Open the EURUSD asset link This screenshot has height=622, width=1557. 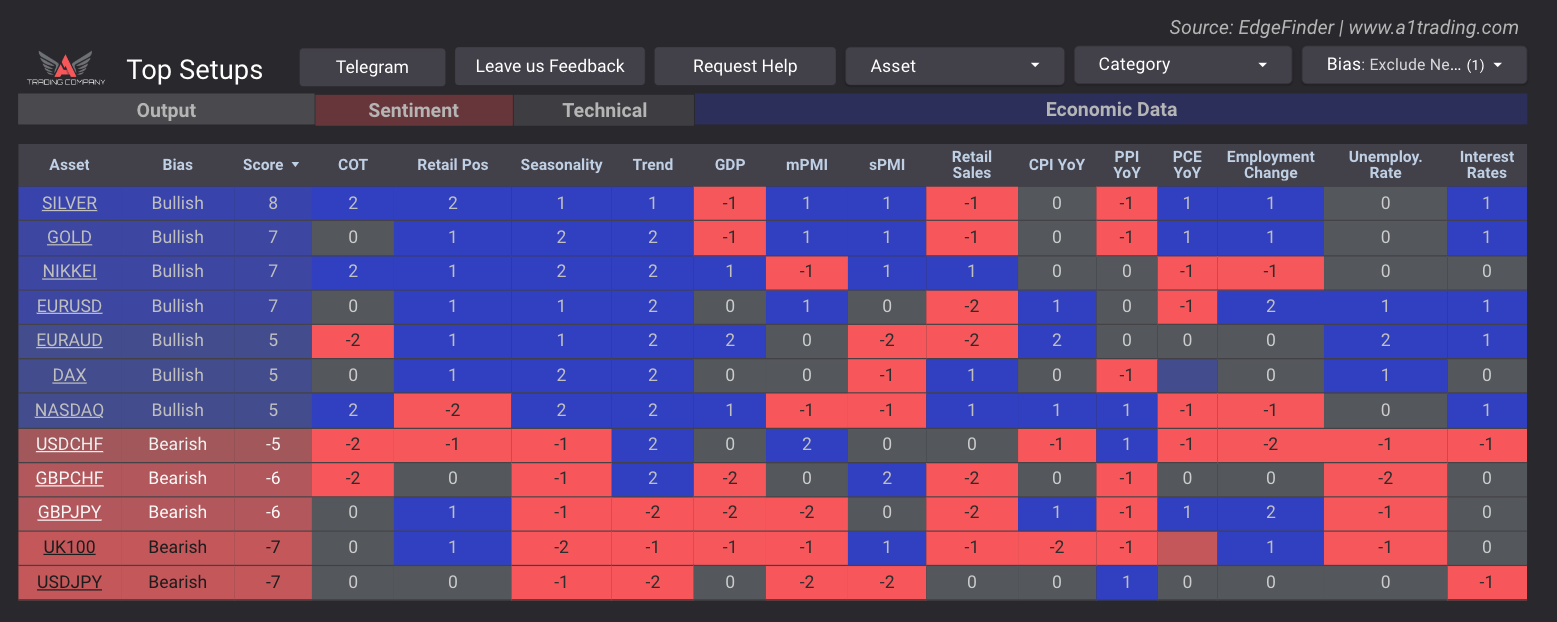click(69, 306)
